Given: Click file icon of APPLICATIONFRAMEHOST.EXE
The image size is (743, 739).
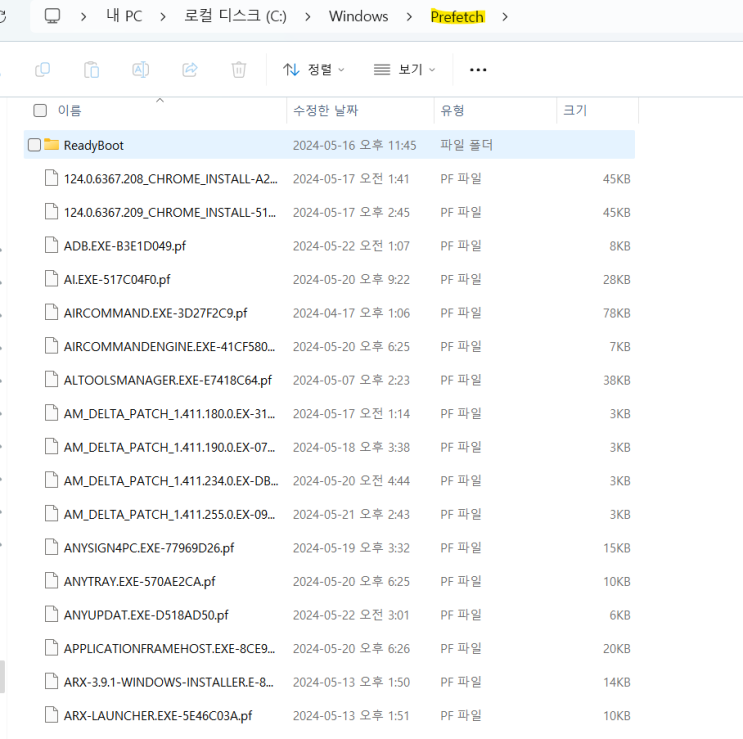Looking at the screenshot, I should tap(52, 648).
